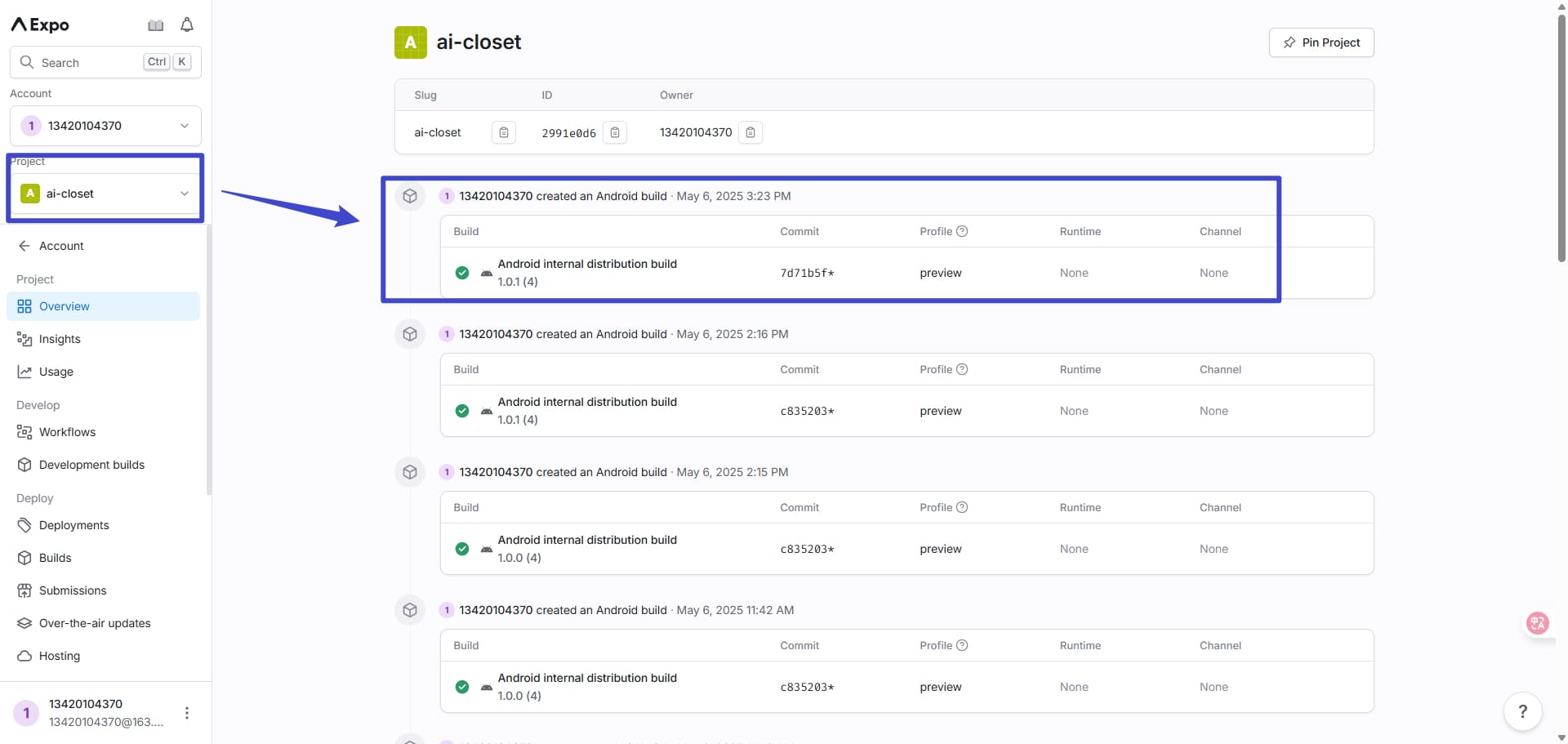
Task: Click the notifications bell icon
Action: (187, 25)
